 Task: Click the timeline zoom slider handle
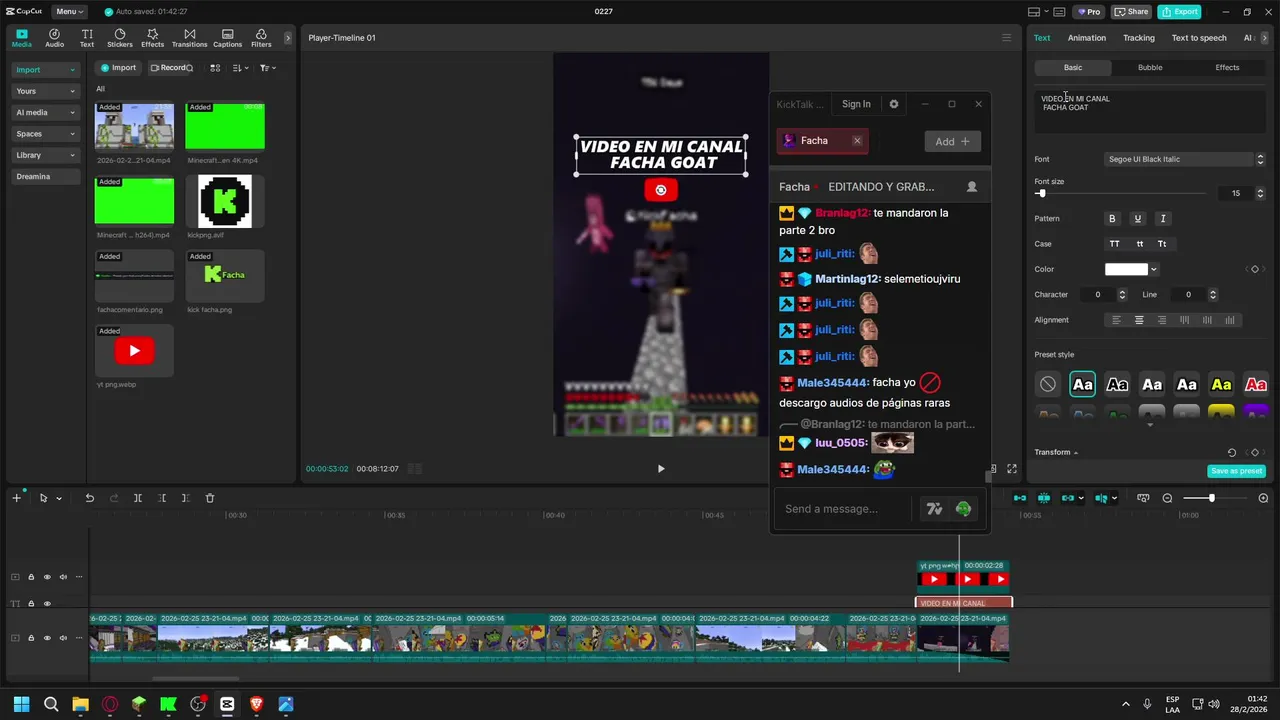1211,498
